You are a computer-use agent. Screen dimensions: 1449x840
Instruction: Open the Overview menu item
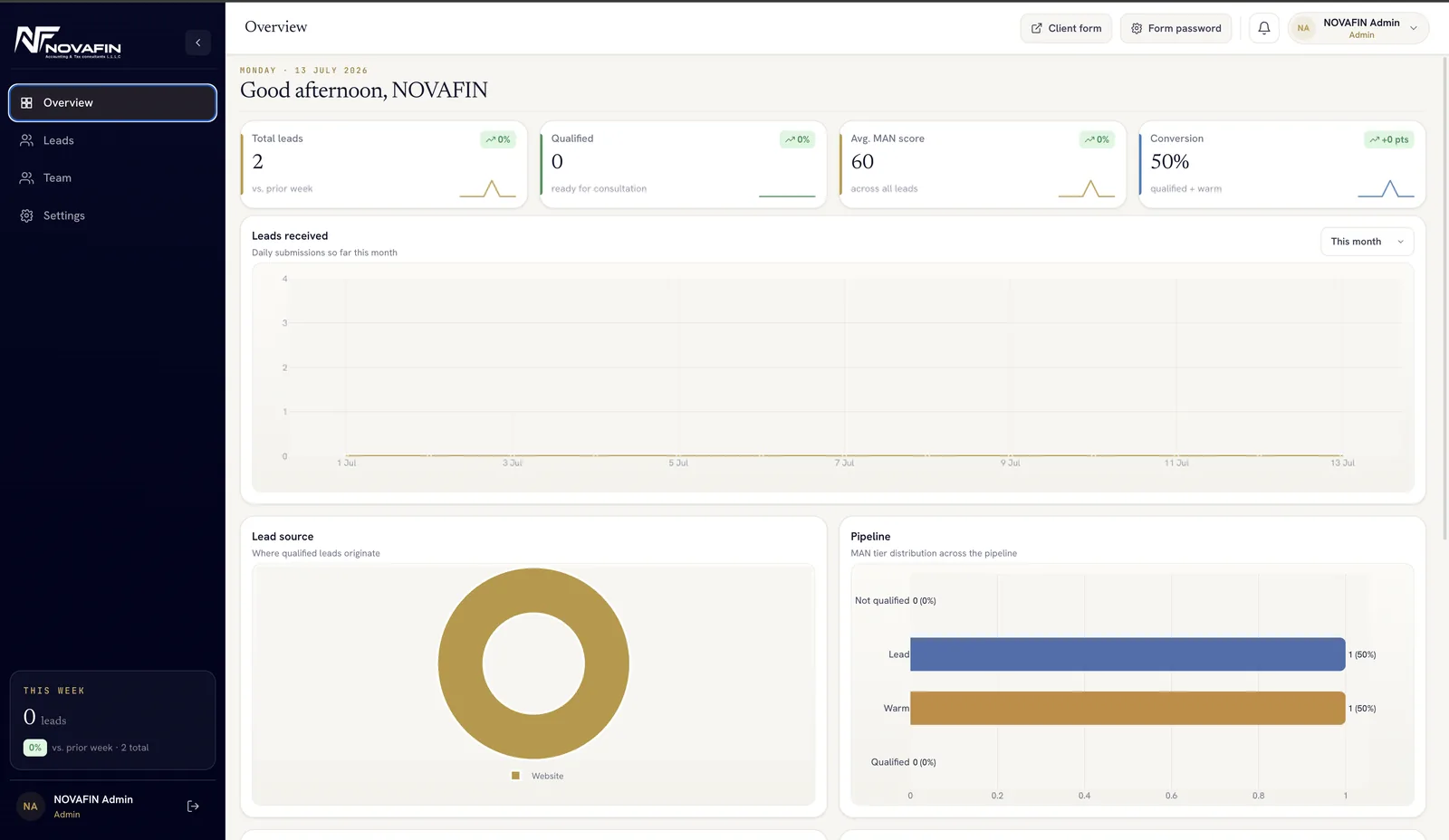112,102
